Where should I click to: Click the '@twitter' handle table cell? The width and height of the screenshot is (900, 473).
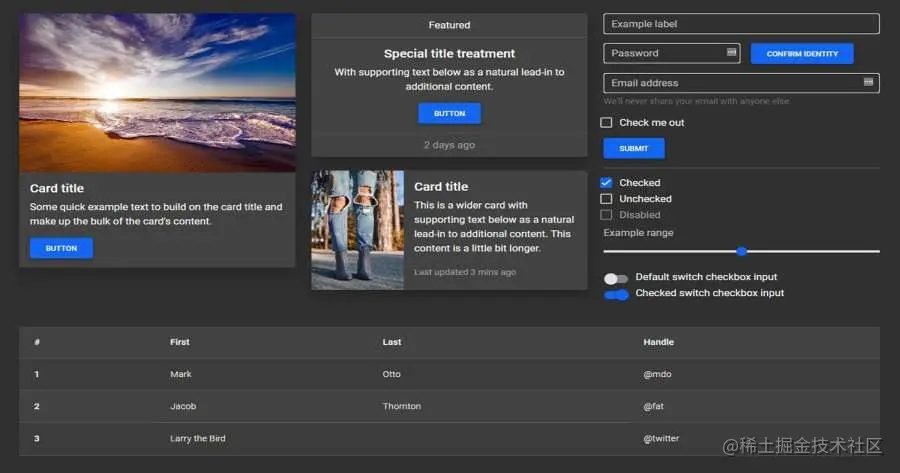click(x=661, y=439)
